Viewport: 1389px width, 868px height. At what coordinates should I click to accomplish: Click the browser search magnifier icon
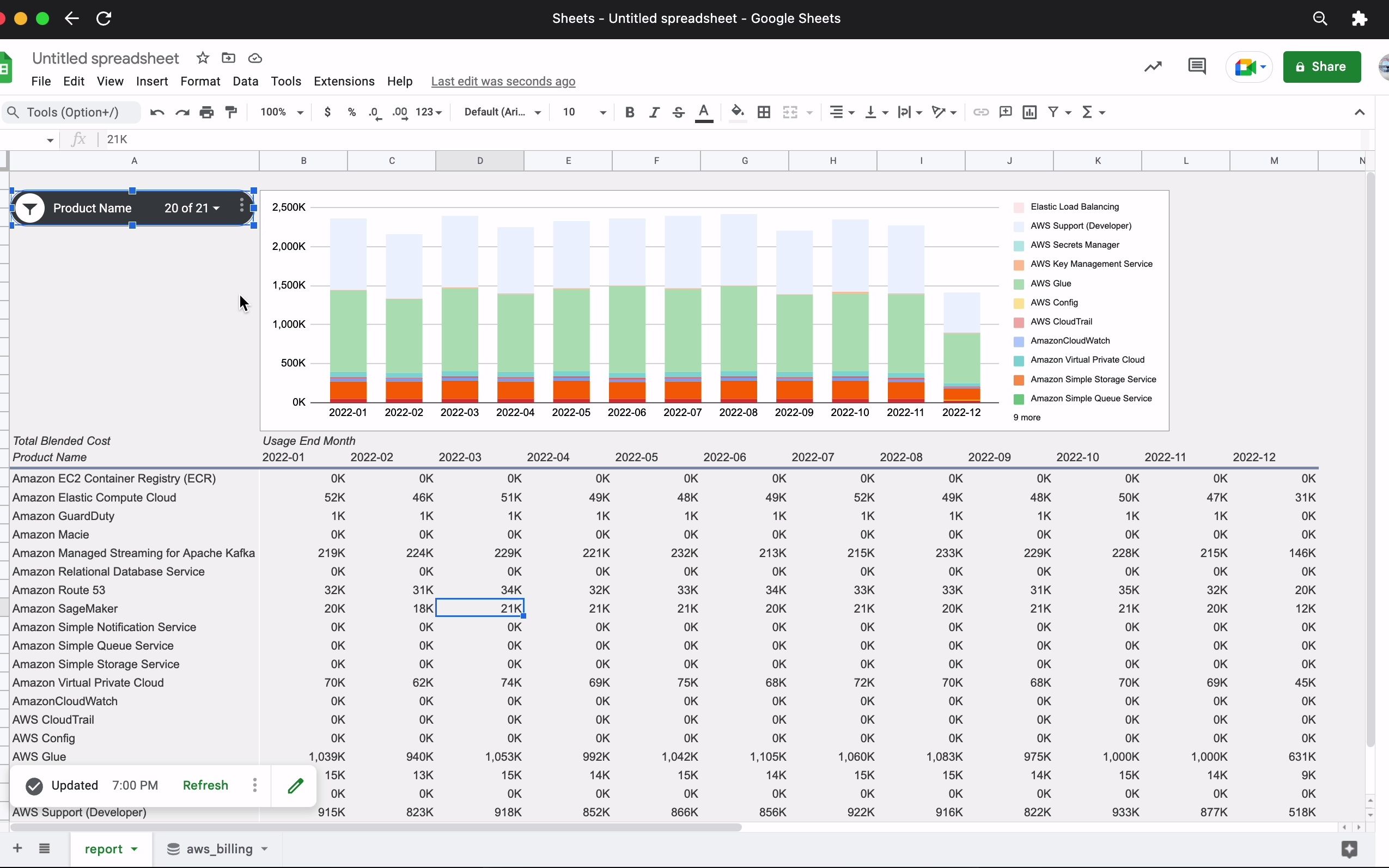1319,19
